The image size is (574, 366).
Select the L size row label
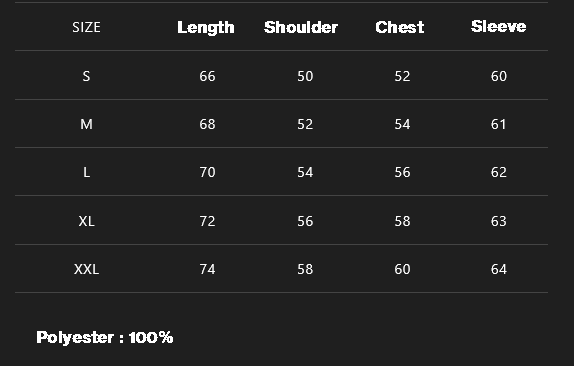click(86, 172)
